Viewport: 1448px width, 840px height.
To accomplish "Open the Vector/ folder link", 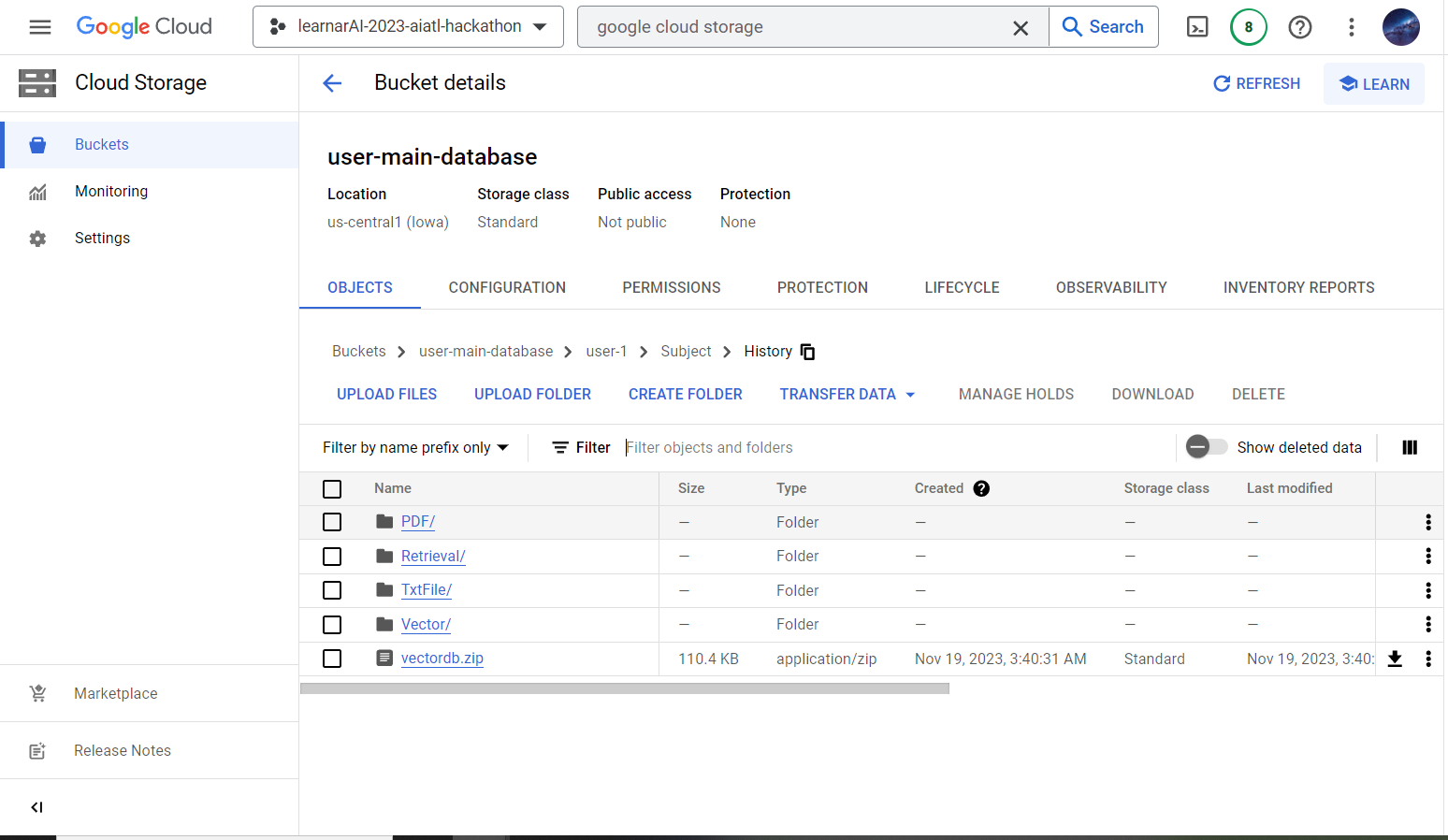I will tap(426, 625).
